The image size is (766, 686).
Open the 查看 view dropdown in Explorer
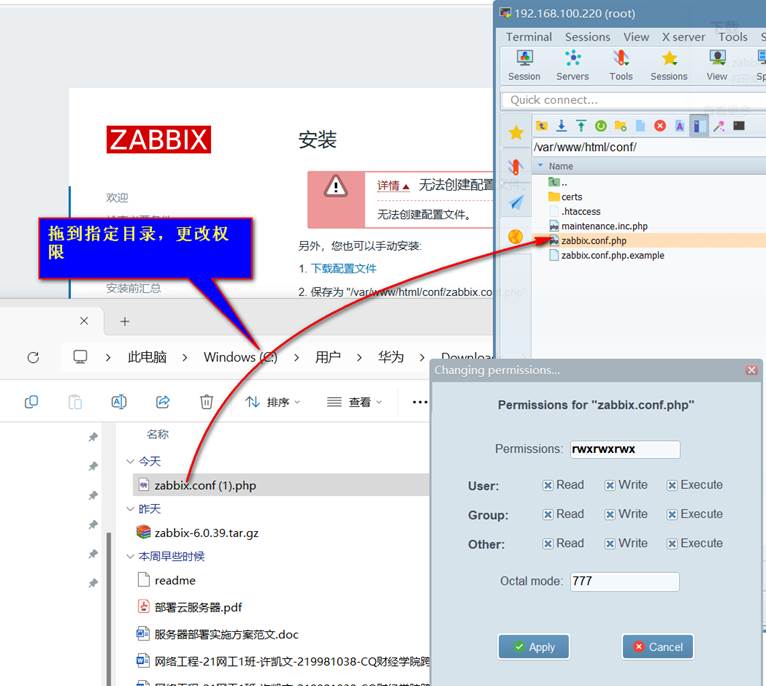[354, 402]
